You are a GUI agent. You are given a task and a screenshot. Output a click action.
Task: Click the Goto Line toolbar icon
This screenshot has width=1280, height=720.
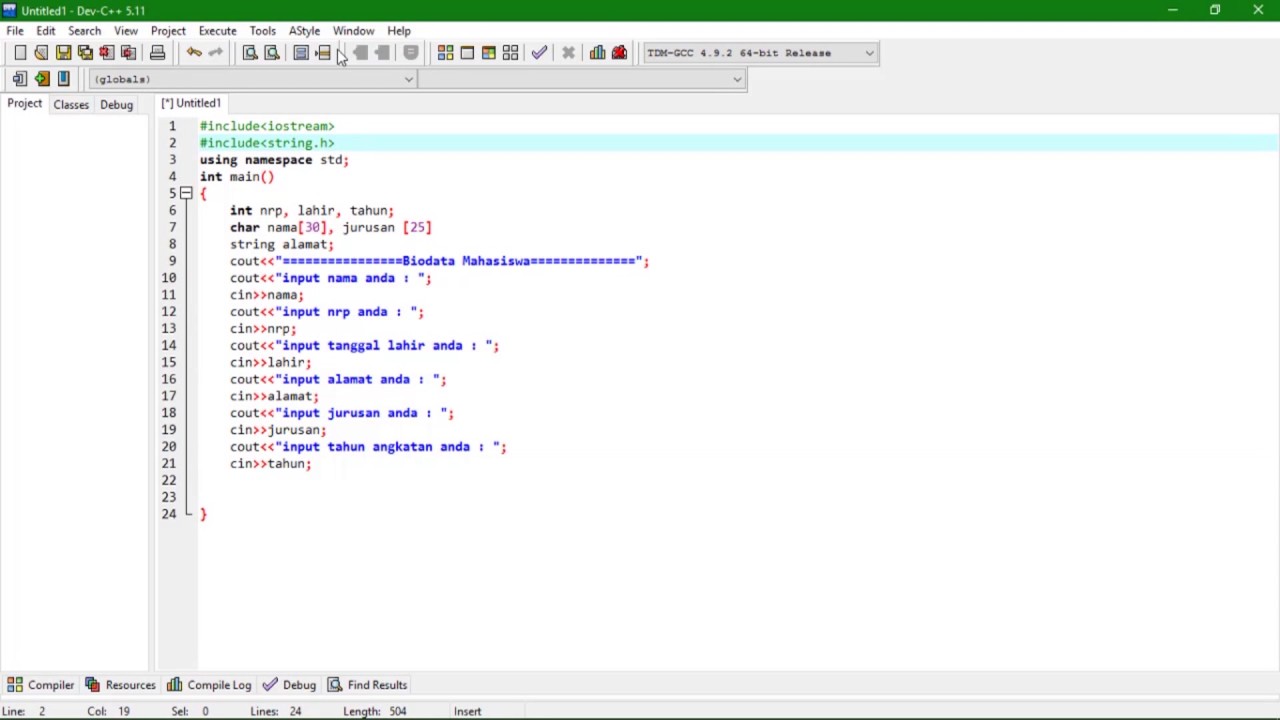323,53
